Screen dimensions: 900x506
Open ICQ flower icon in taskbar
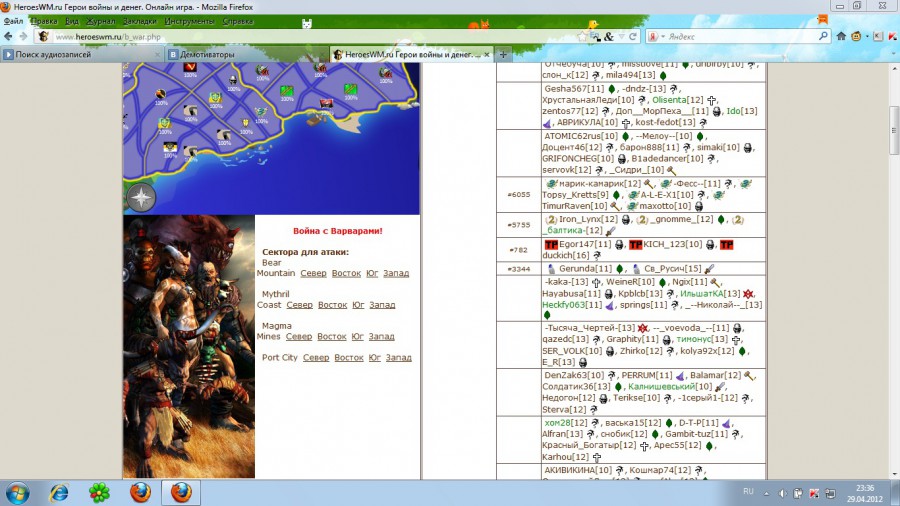tap(99, 492)
